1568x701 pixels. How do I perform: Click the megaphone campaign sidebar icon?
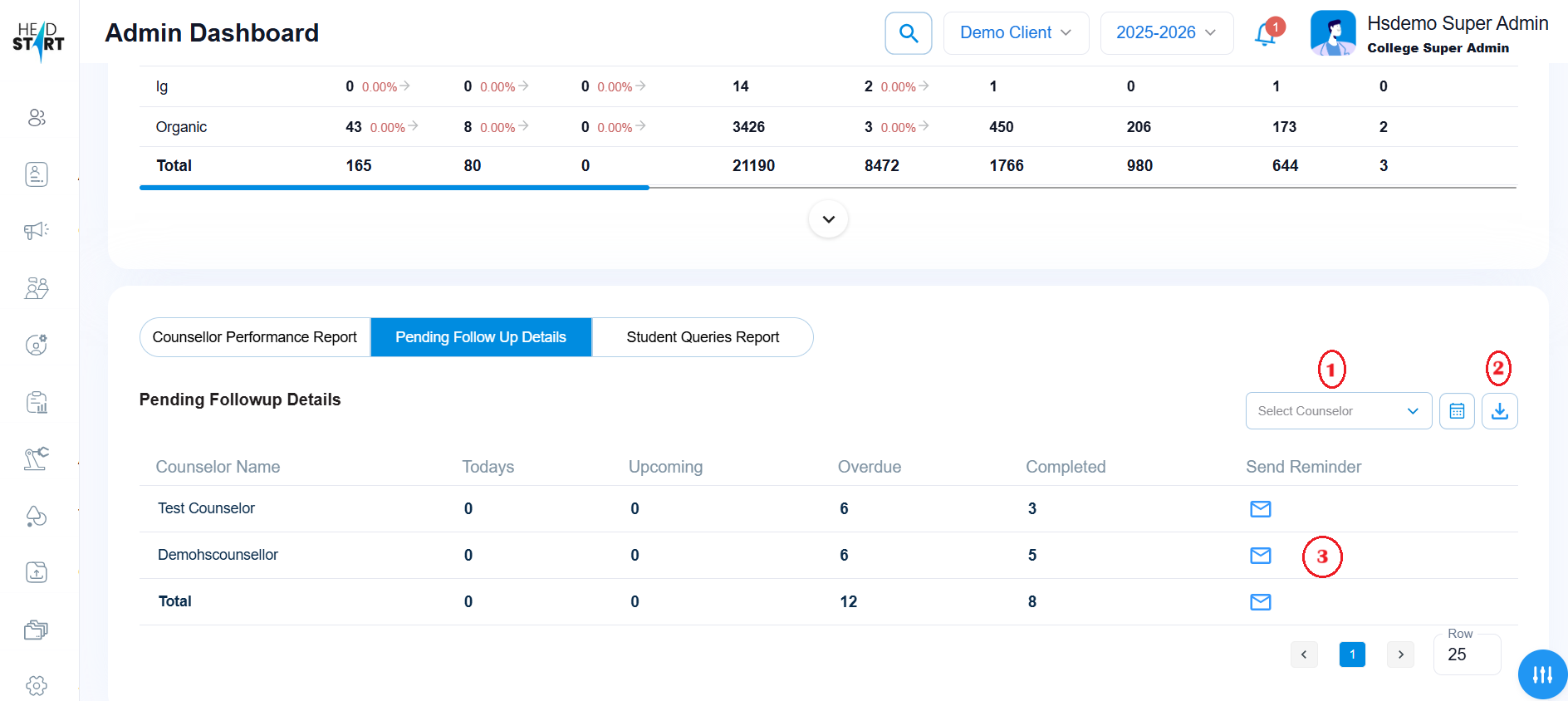click(37, 231)
